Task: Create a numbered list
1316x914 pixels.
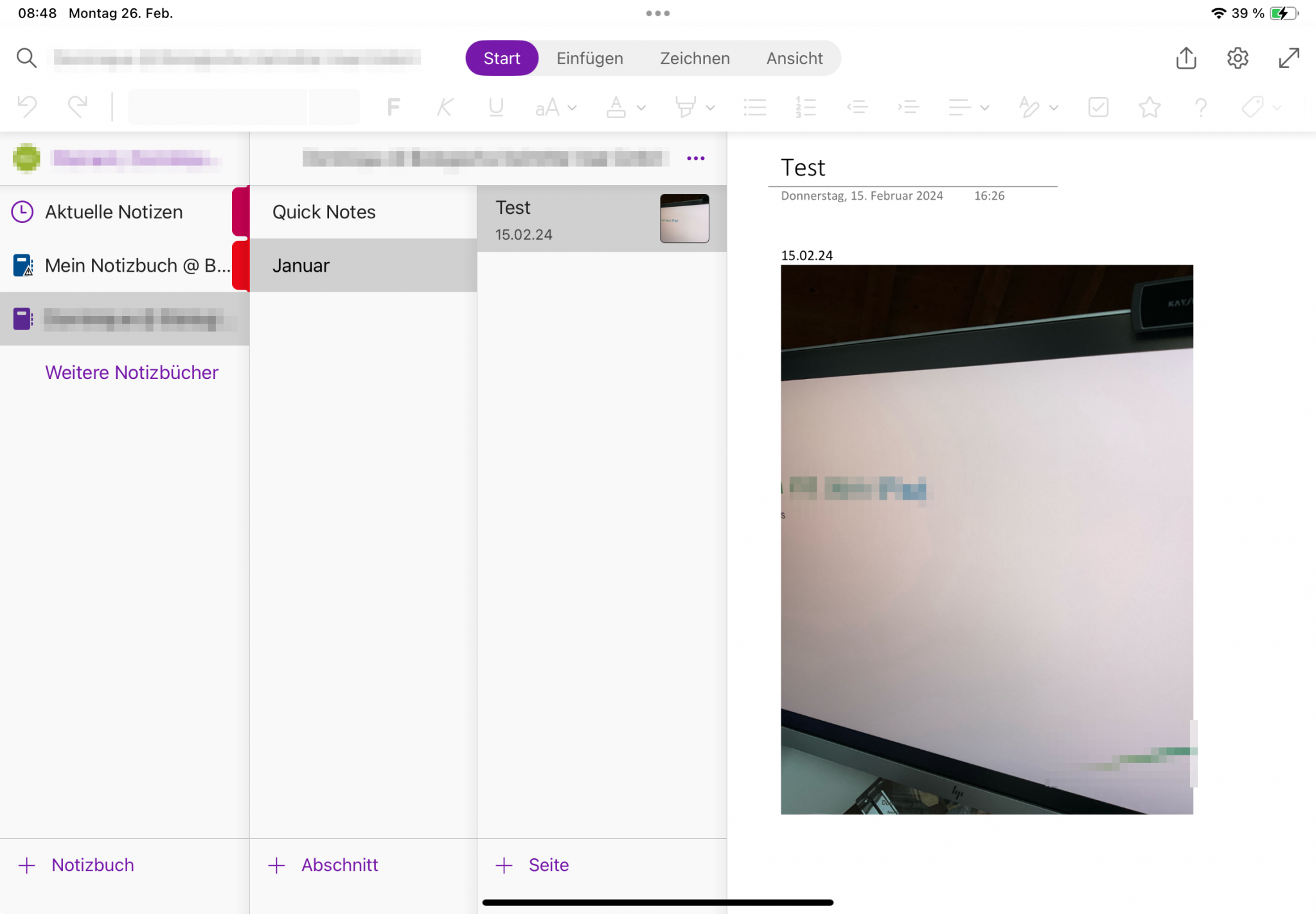Action: (x=805, y=107)
